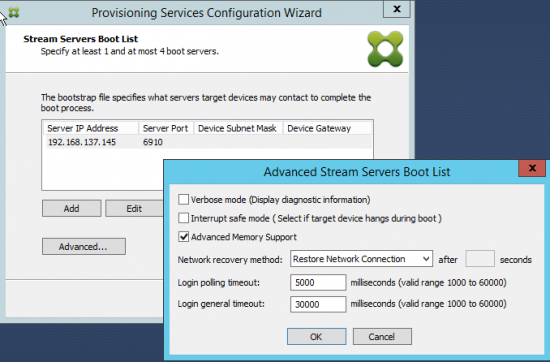Viewport: 550px width, 362px height.
Task: Select server row 192.168.137.145
Action: click(208, 142)
